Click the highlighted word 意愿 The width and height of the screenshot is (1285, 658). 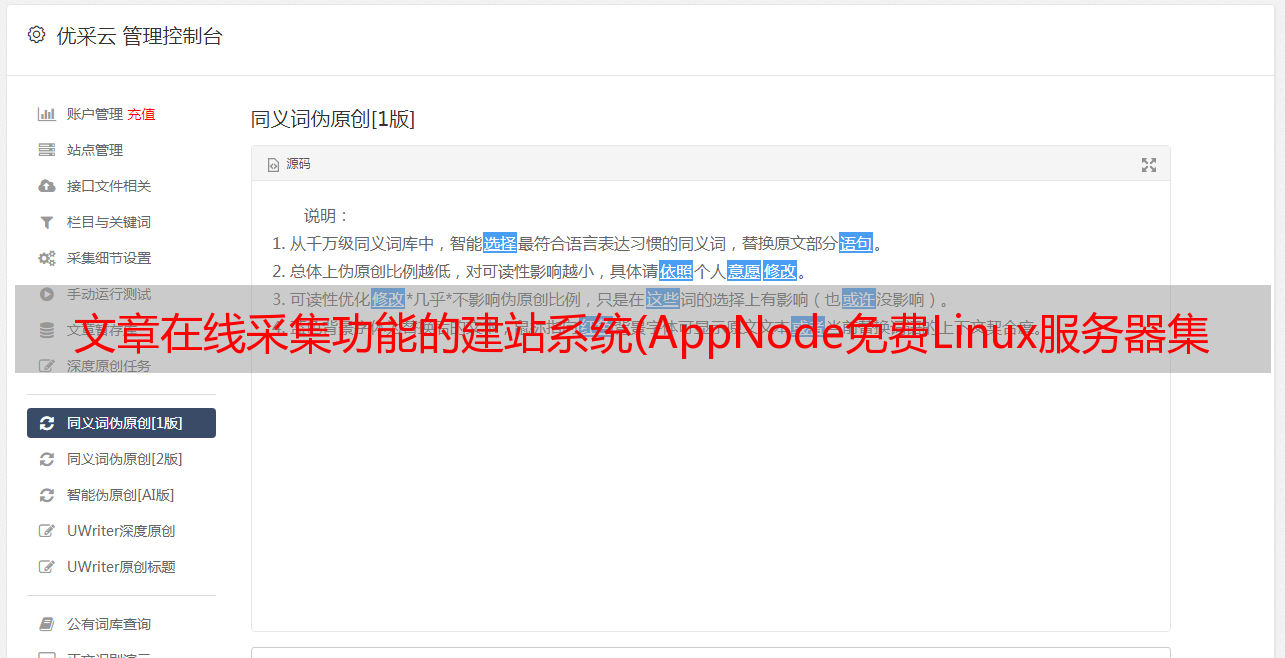tap(744, 271)
